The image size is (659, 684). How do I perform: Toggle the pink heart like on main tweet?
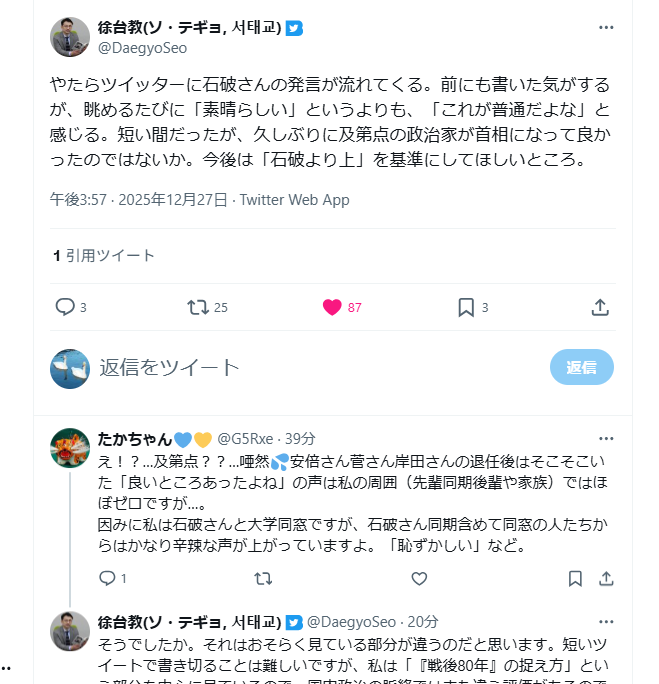point(332,307)
